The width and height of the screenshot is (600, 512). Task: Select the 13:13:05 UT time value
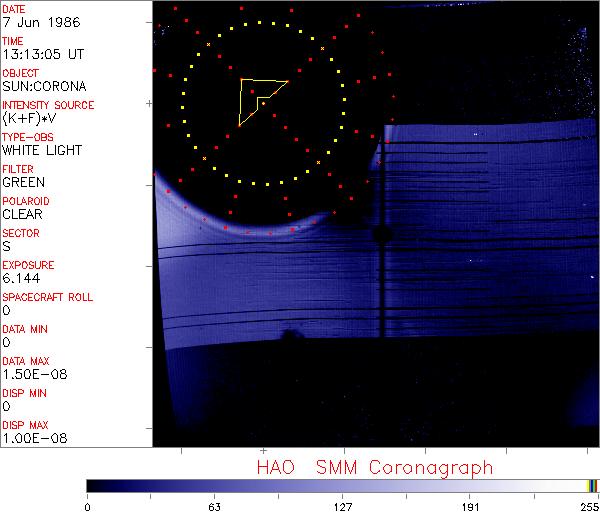pyautogui.click(x=42, y=54)
